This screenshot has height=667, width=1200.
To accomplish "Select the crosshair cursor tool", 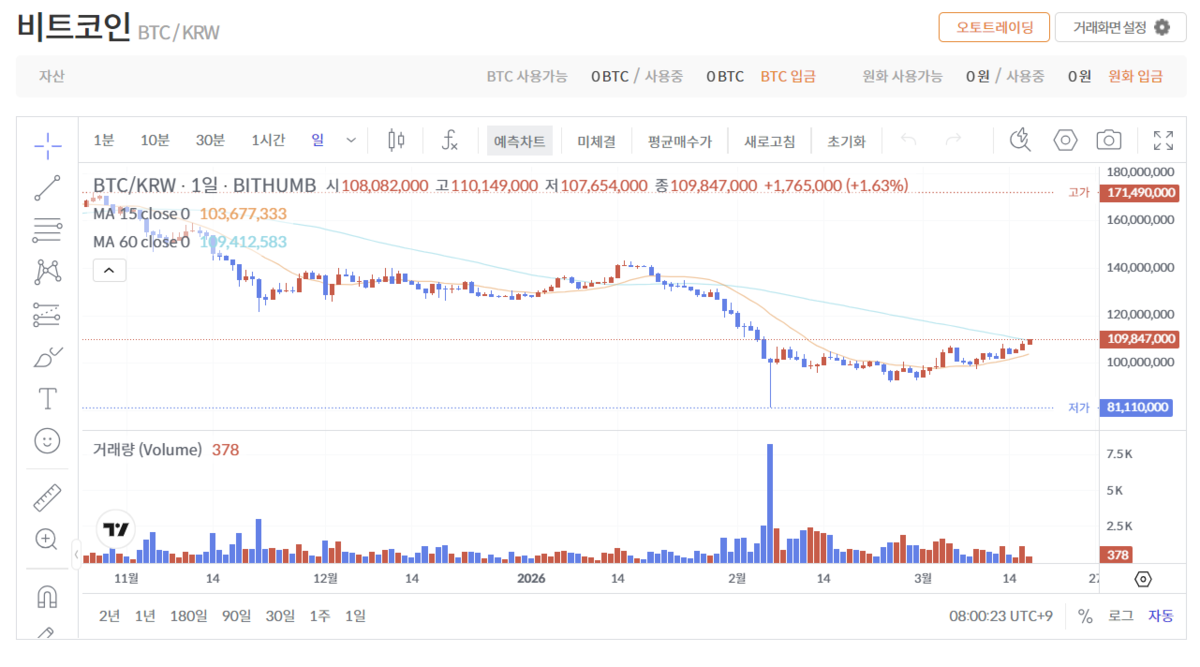I will click(47, 145).
